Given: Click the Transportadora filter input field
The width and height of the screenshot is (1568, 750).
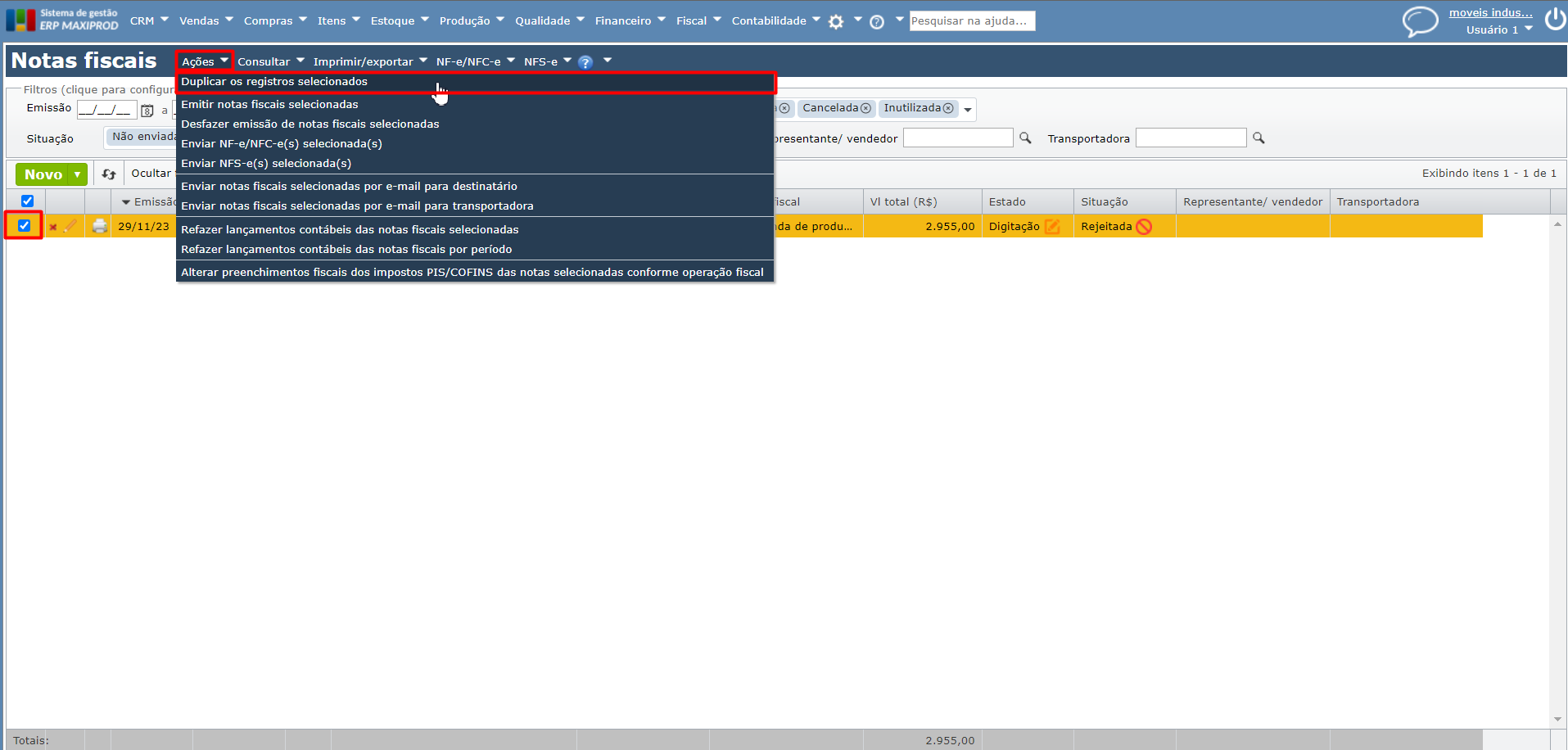Looking at the screenshot, I should point(1191,138).
